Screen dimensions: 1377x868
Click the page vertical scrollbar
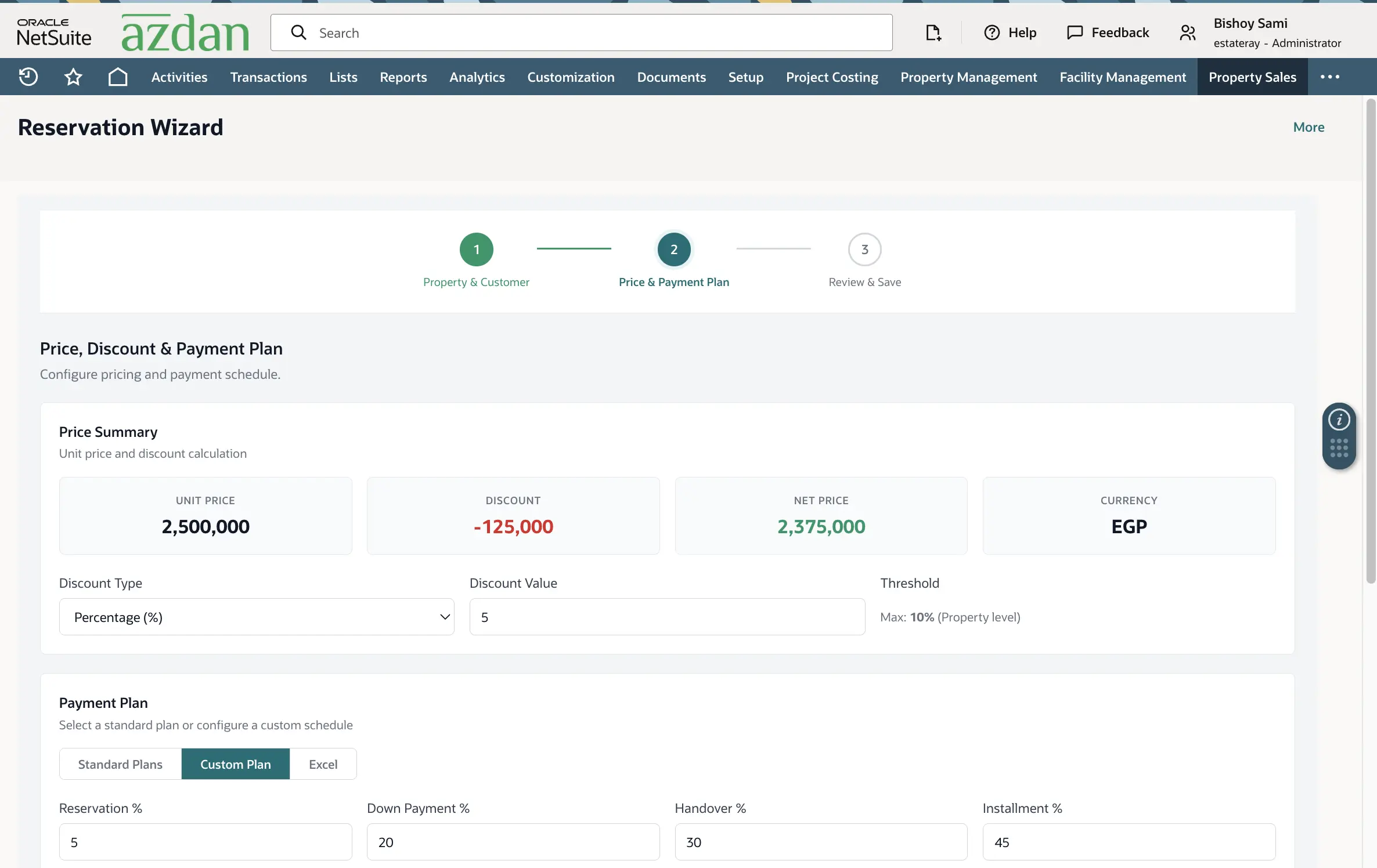[x=1371, y=341]
